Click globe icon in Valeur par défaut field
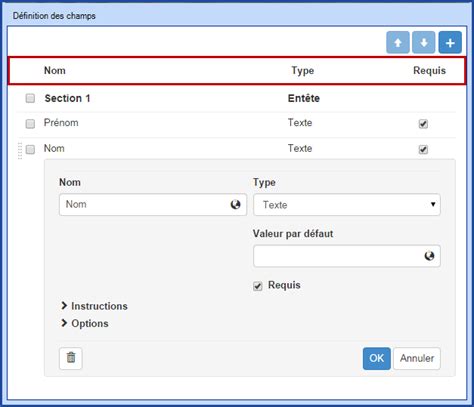 tap(429, 256)
